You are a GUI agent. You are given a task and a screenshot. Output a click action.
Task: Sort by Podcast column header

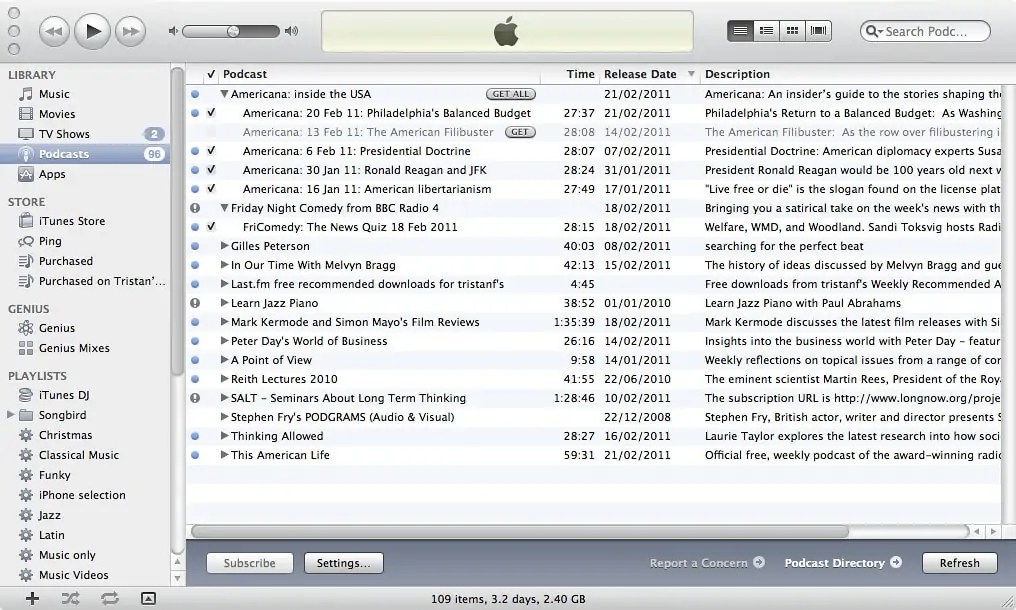379,75
